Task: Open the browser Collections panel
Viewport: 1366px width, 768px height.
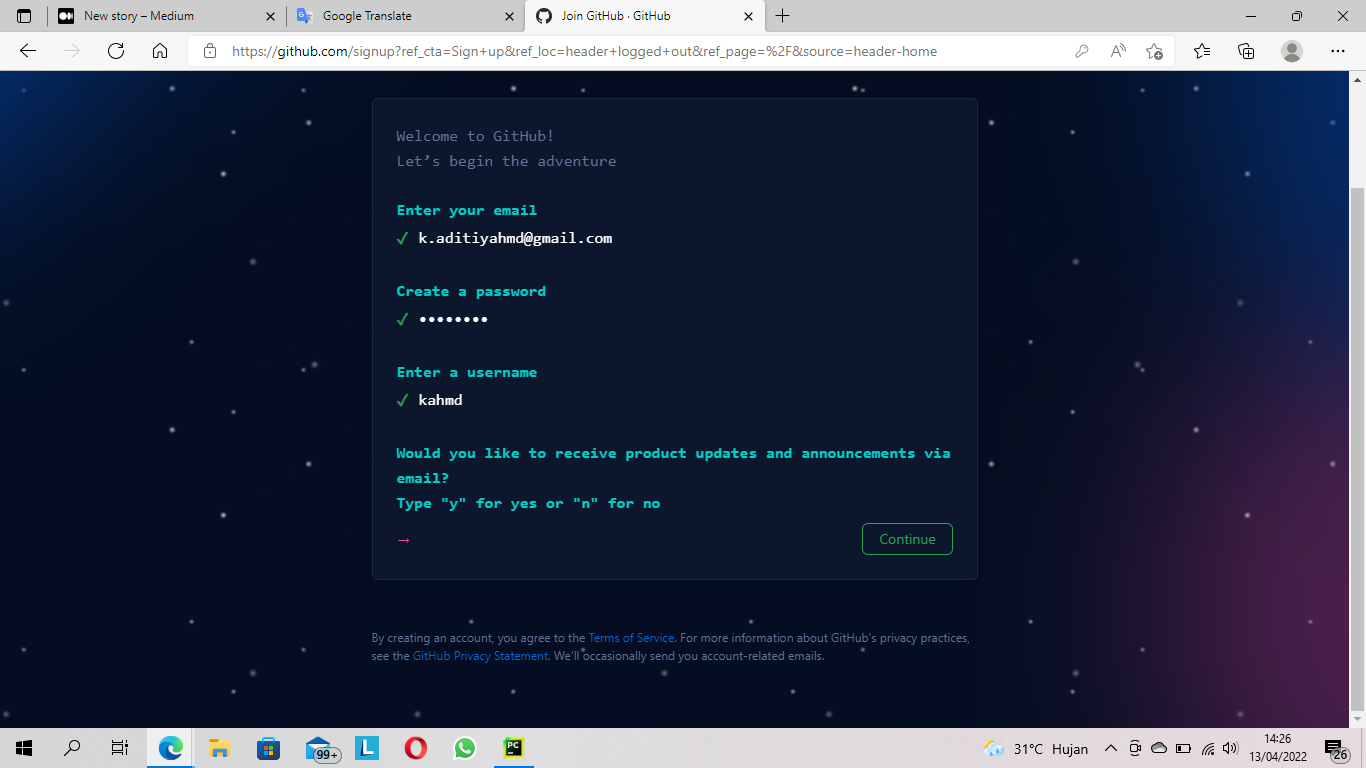Action: 1246,51
